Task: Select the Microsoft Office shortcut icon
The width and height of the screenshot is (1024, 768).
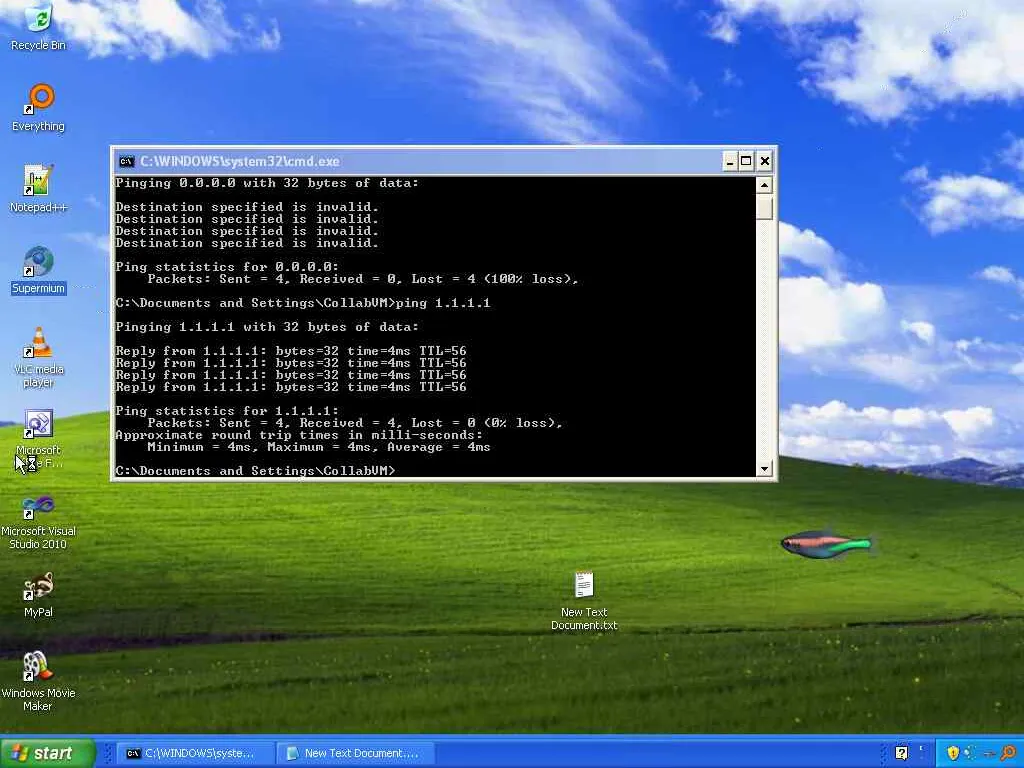Action: (x=39, y=439)
